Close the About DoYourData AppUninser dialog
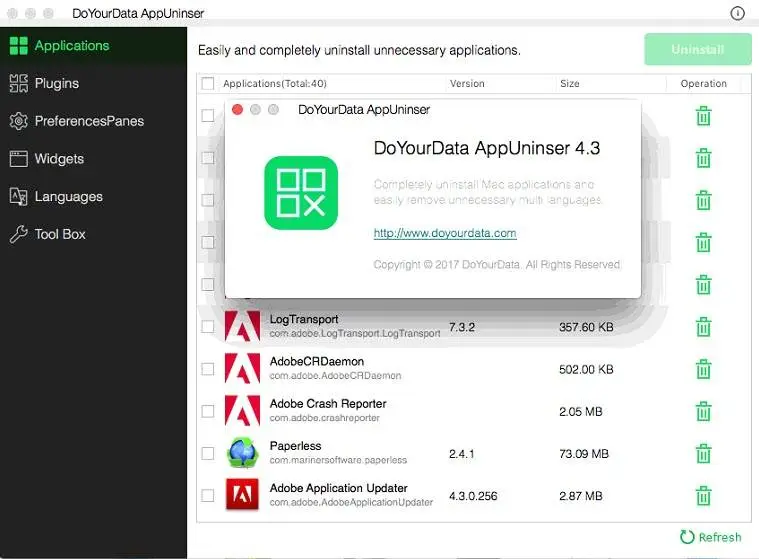The image size is (759, 559). point(237,110)
